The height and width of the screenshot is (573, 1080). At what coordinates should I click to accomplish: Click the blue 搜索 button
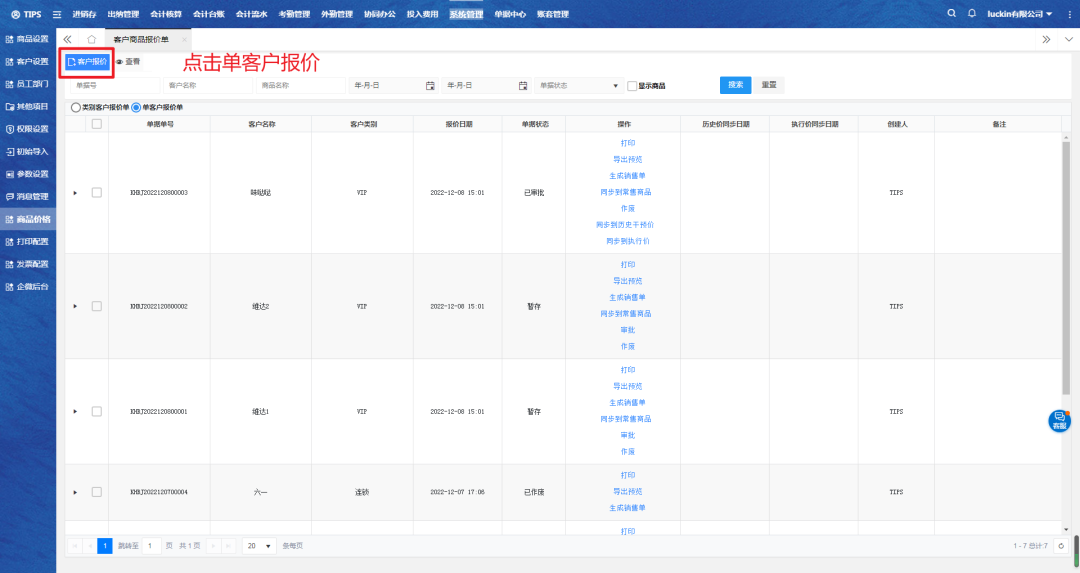(735, 85)
